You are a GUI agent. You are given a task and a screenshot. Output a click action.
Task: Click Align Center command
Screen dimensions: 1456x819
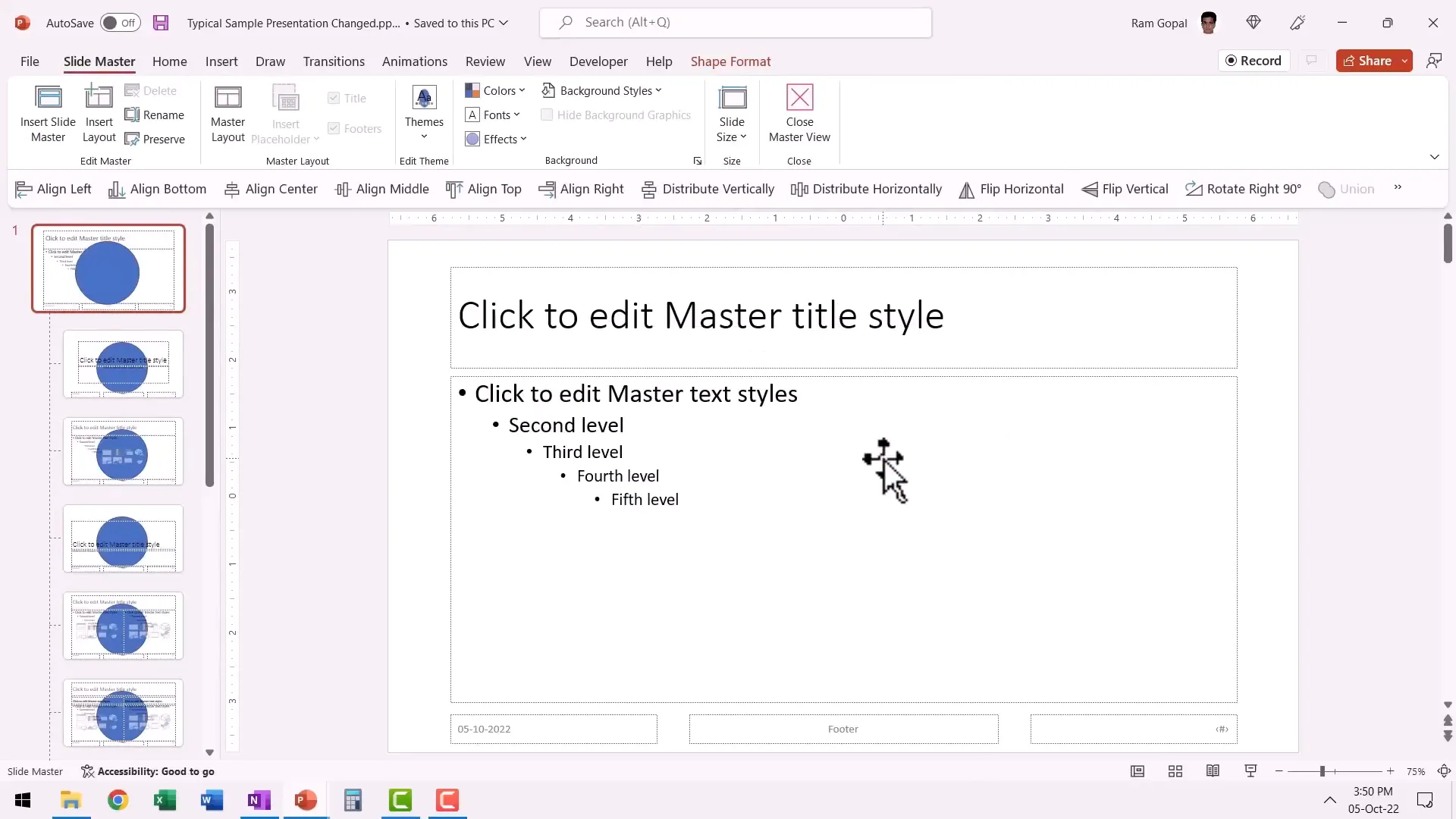(271, 189)
